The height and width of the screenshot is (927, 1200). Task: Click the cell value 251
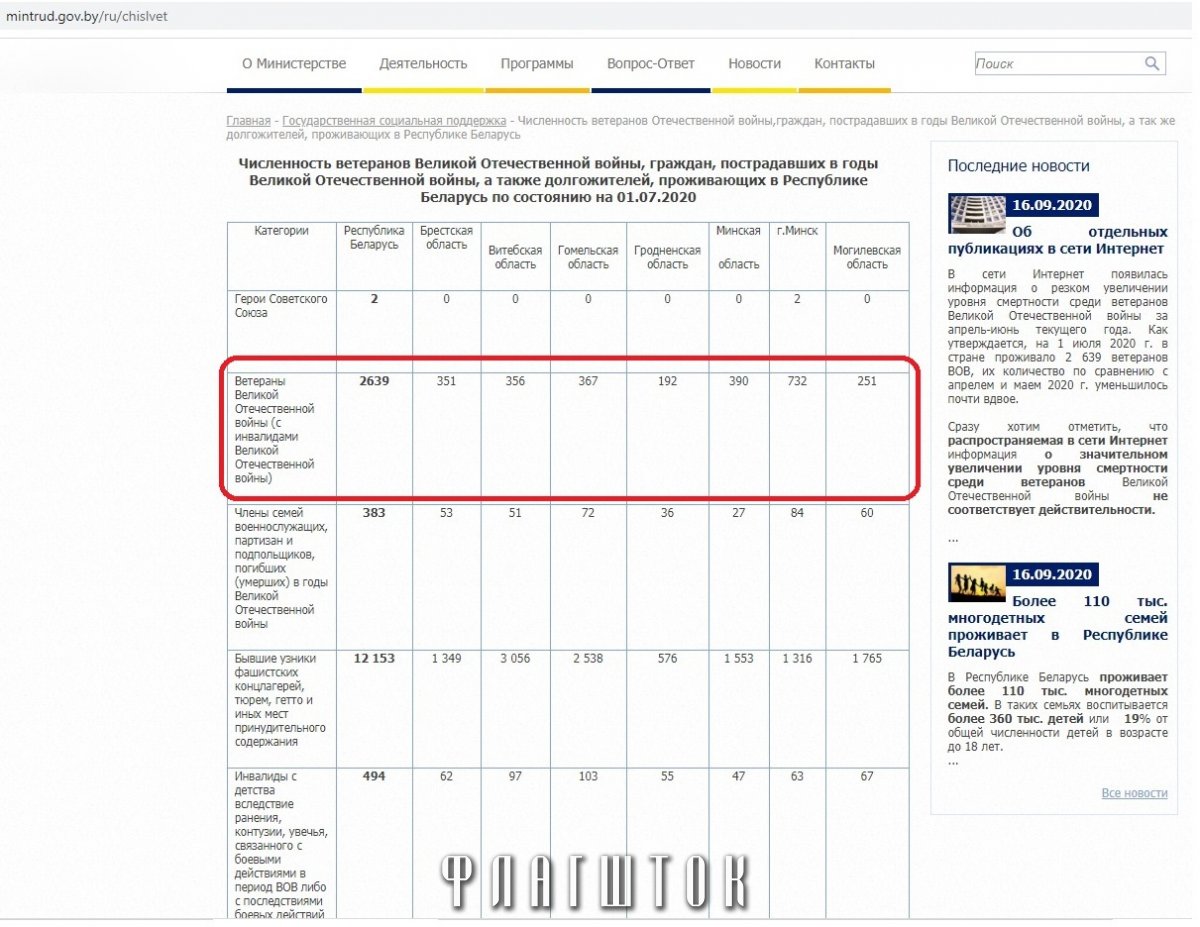tap(867, 381)
